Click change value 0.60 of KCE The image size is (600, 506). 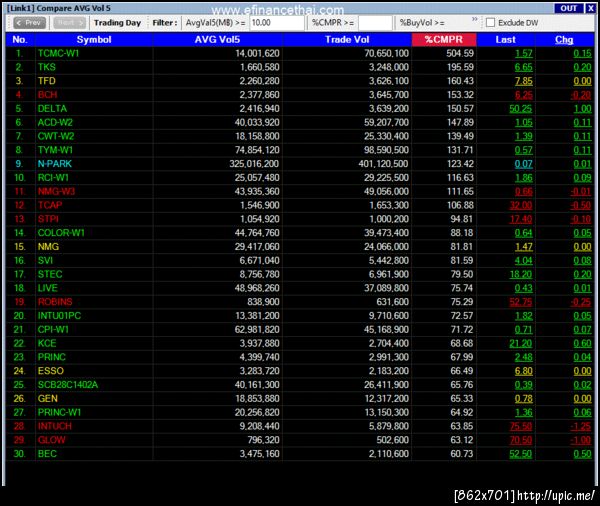click(x=582, y=343)
